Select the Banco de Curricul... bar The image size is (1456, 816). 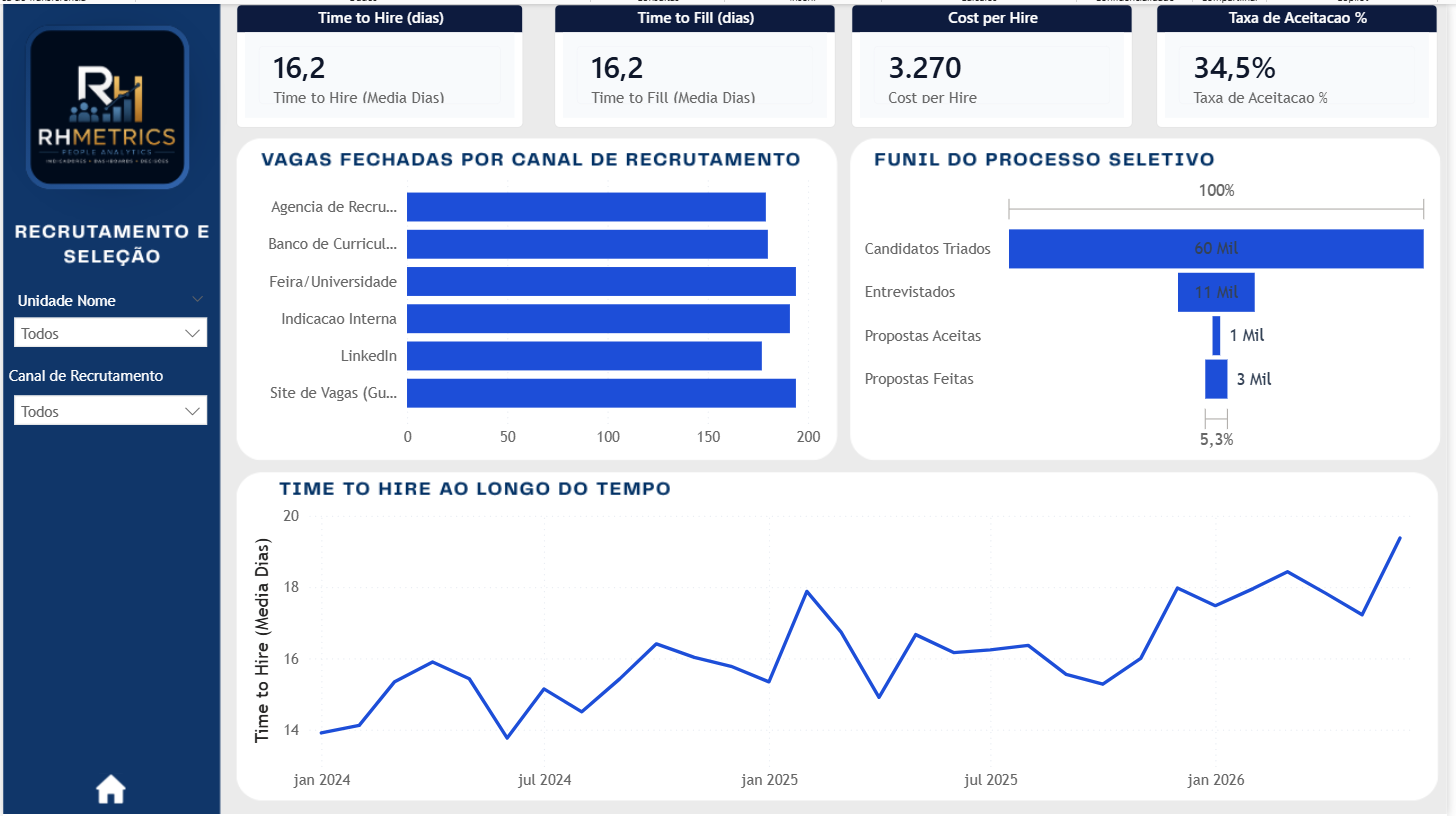tap(587, 244)
